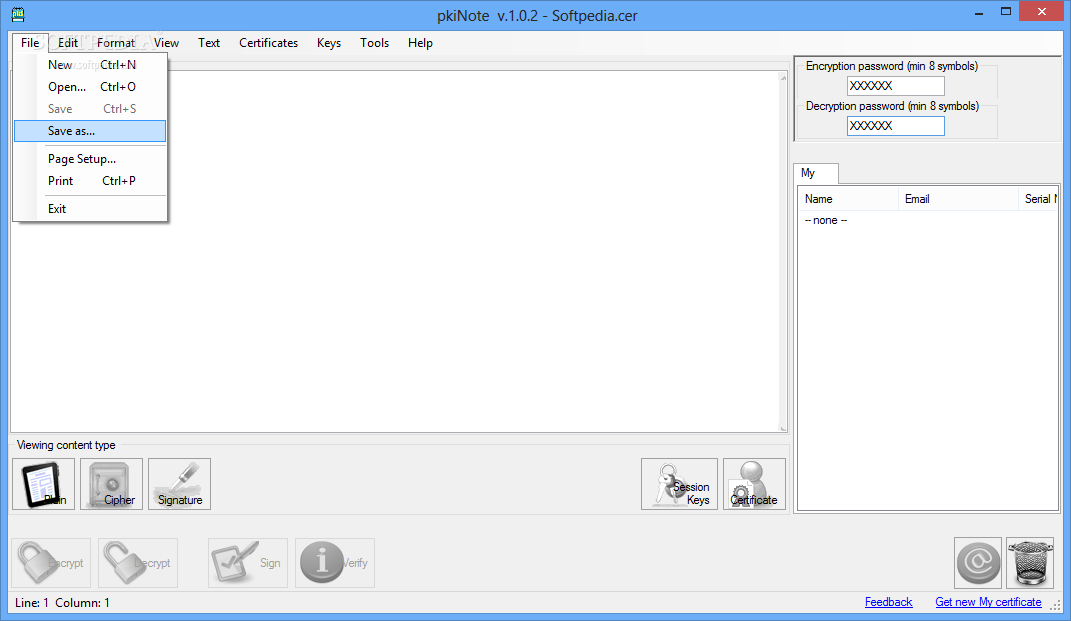Open Get new My certificate link
1071x621 pixels.
coord(988,602)
